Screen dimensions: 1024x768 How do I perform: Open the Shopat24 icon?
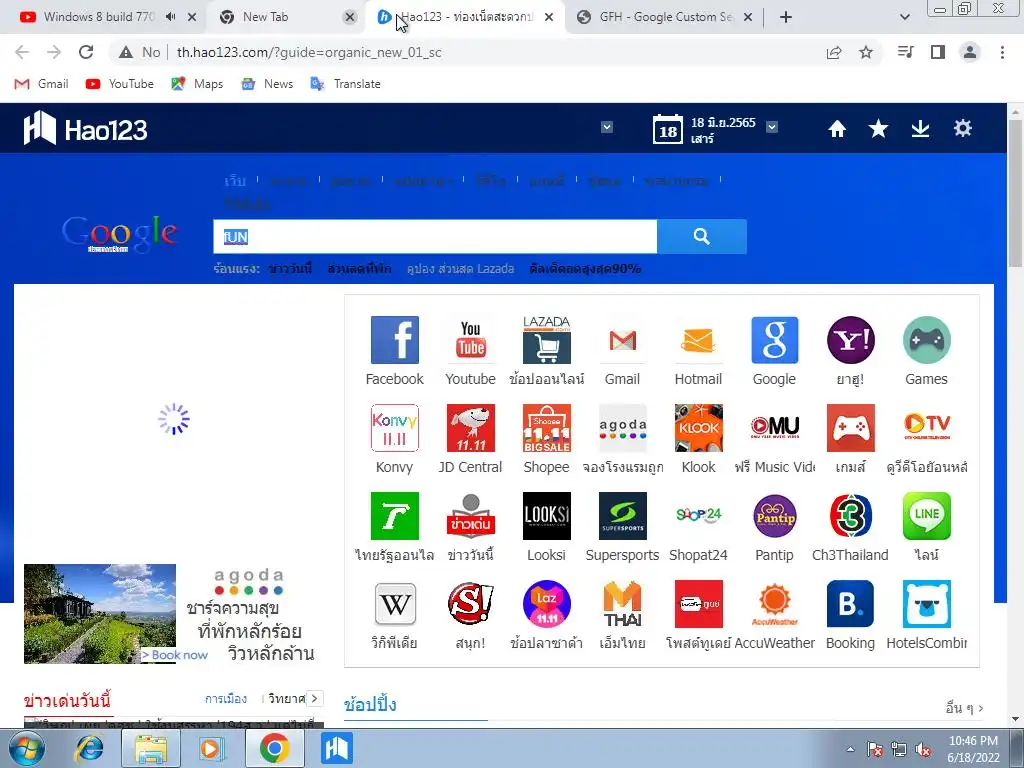click(x=698, y=516)
